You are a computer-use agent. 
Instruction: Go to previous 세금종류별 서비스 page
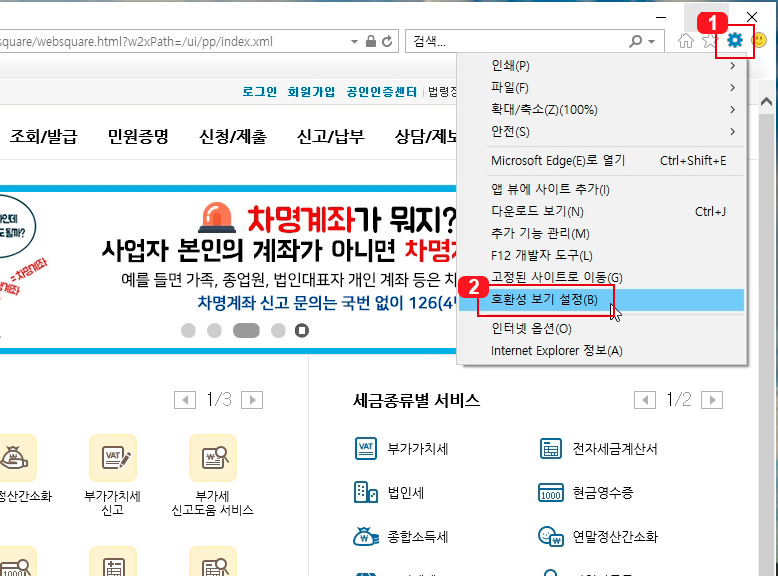pos(645,400)
